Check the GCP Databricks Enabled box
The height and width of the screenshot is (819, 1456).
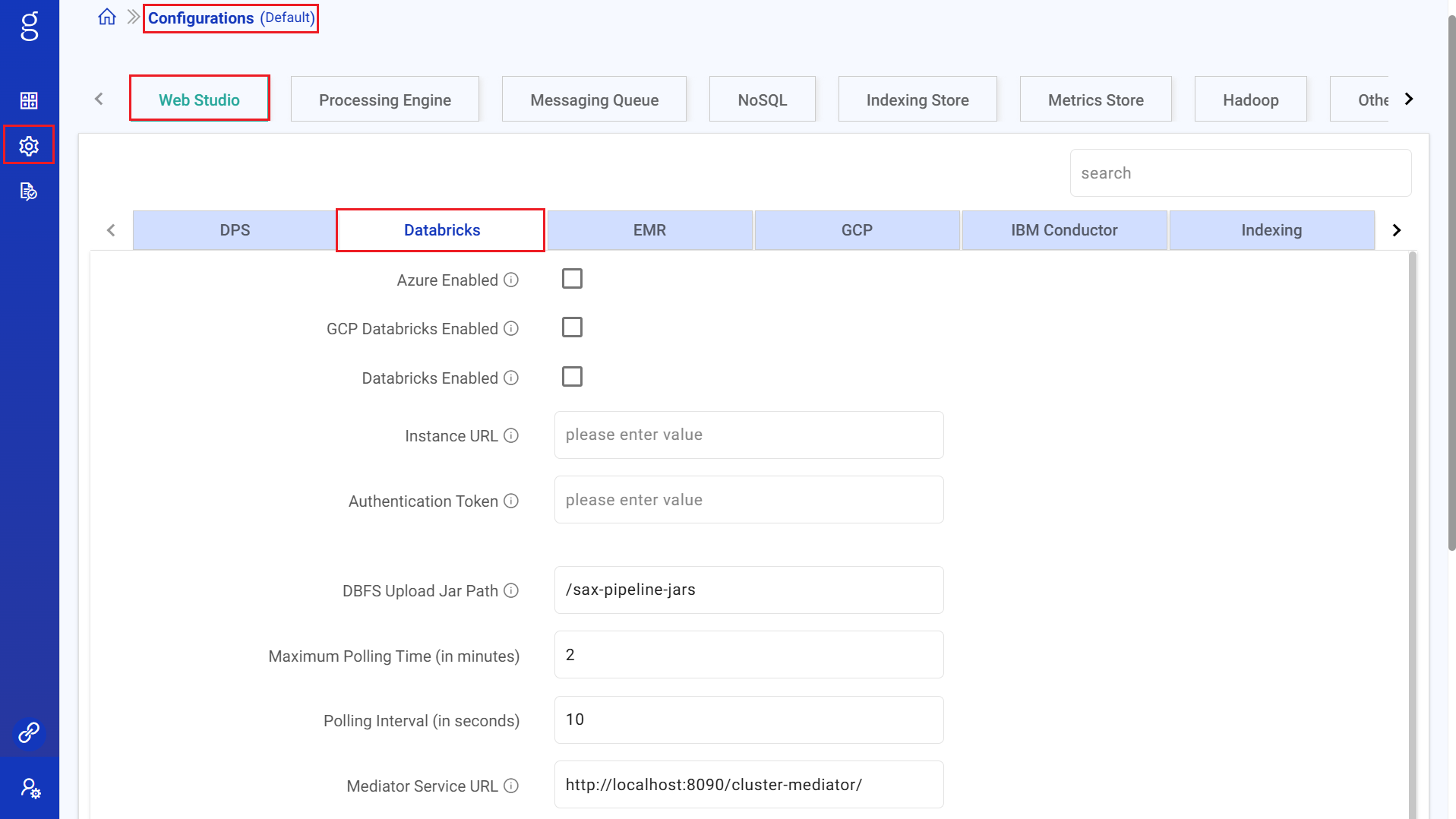(x=572, y=327)
